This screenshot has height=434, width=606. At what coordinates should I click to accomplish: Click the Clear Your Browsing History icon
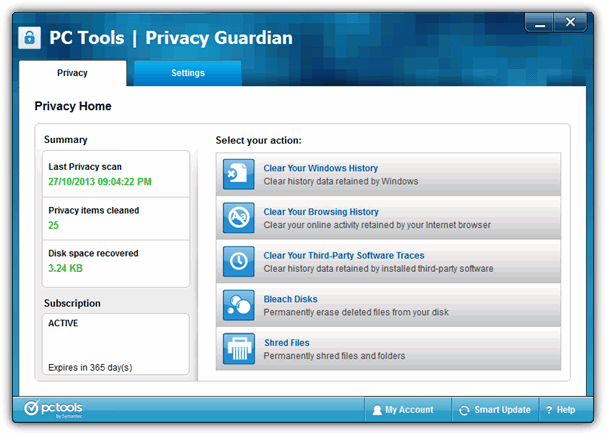(238, 218)
